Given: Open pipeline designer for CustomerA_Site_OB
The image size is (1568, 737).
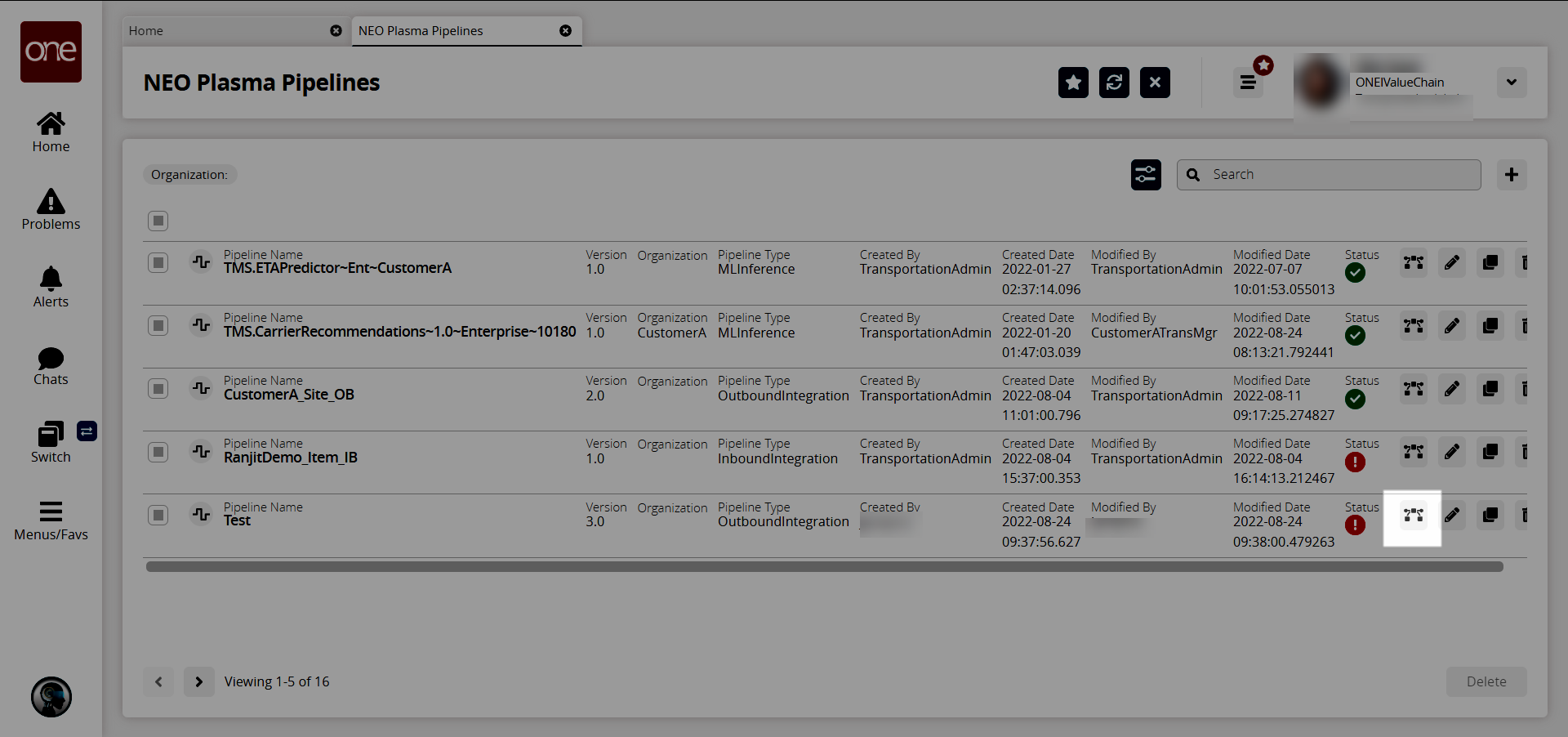Looking at the screenshot, I should (1414, 389).
